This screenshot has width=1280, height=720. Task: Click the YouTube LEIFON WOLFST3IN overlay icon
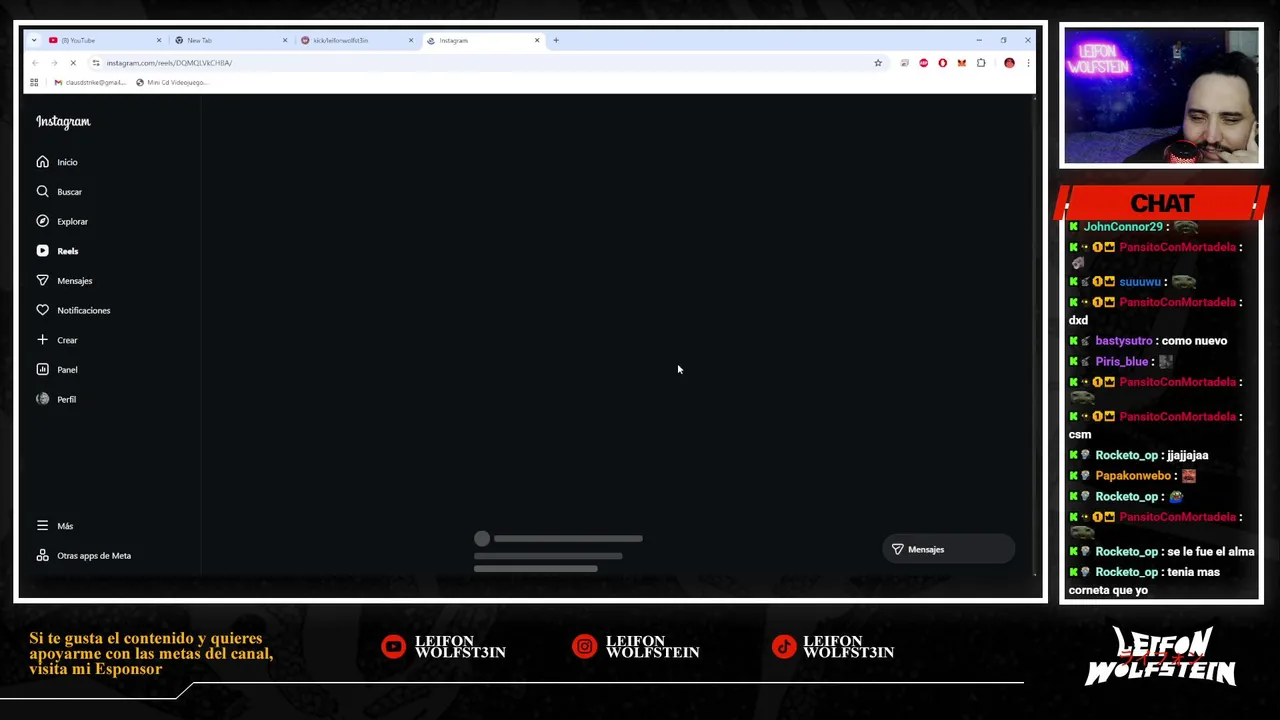pos(393,647)
